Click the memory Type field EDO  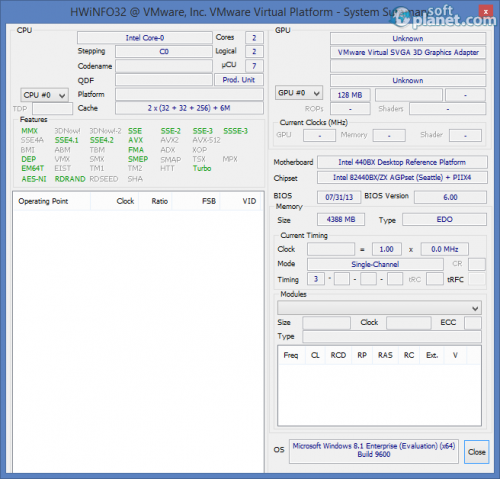(444, 219)
